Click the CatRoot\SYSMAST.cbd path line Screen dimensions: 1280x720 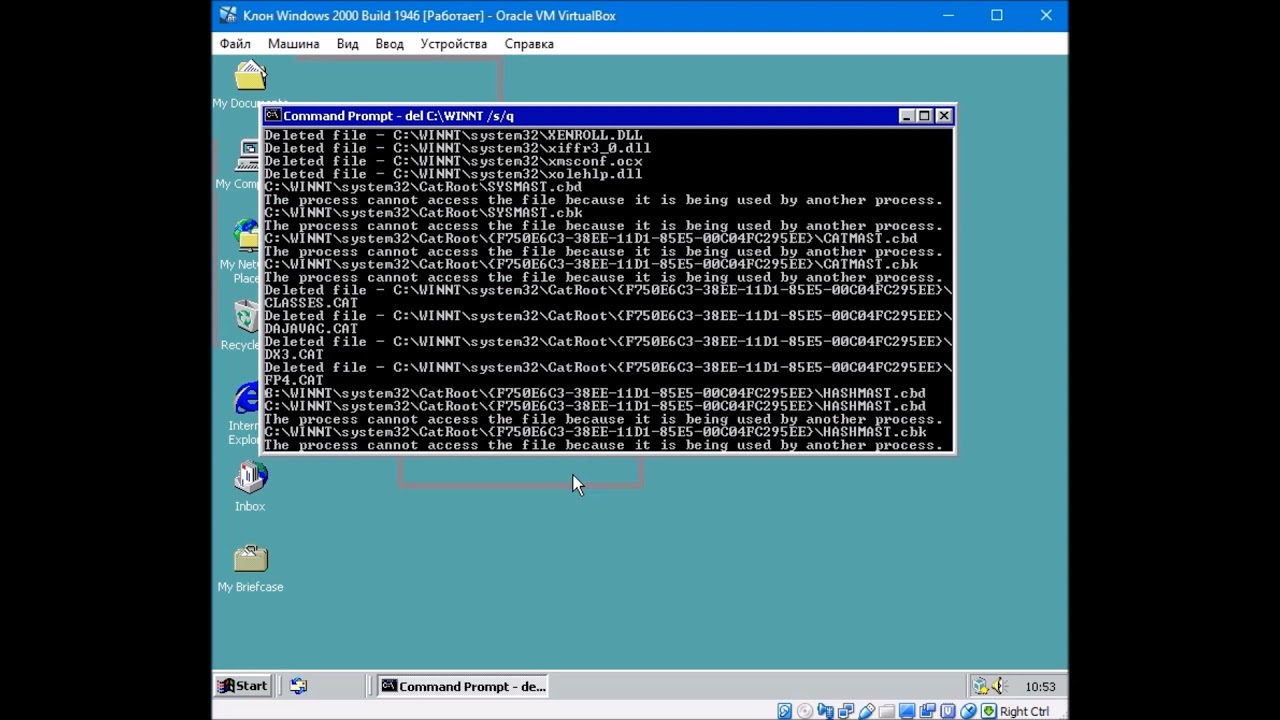[423, 187]
